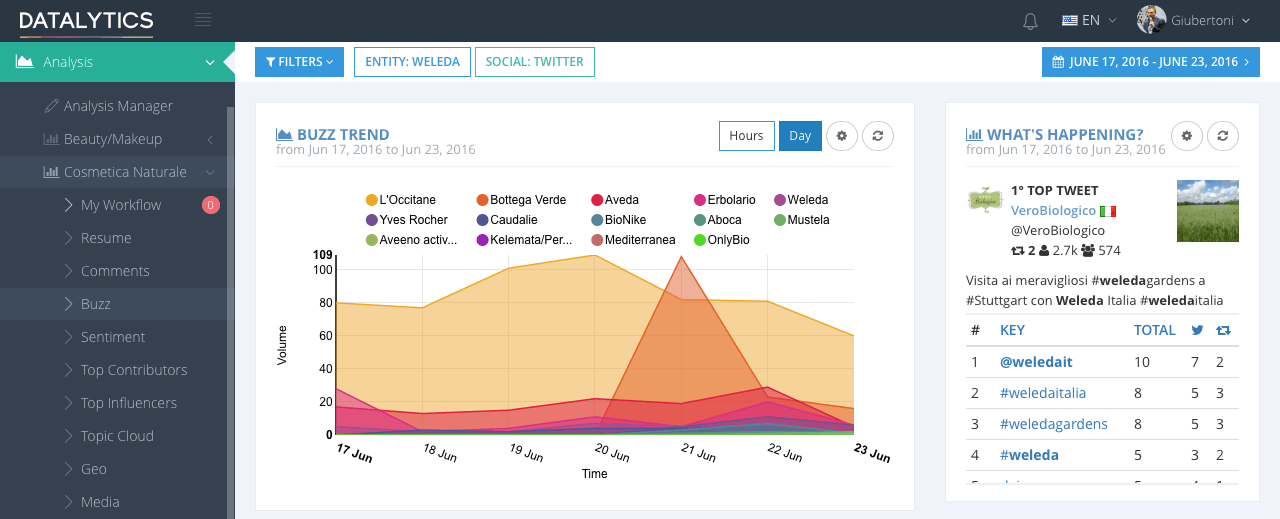Open Topic Cloud page
The height and width of the screenshot is (519, 1280).
117,436
